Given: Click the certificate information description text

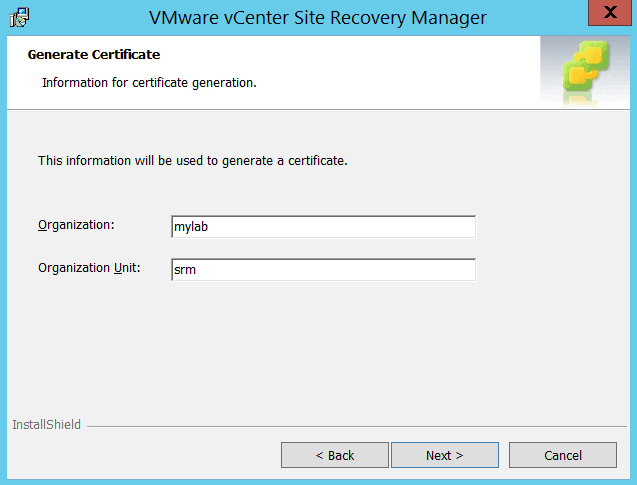Looking at the screenshot, I should 192,160.
